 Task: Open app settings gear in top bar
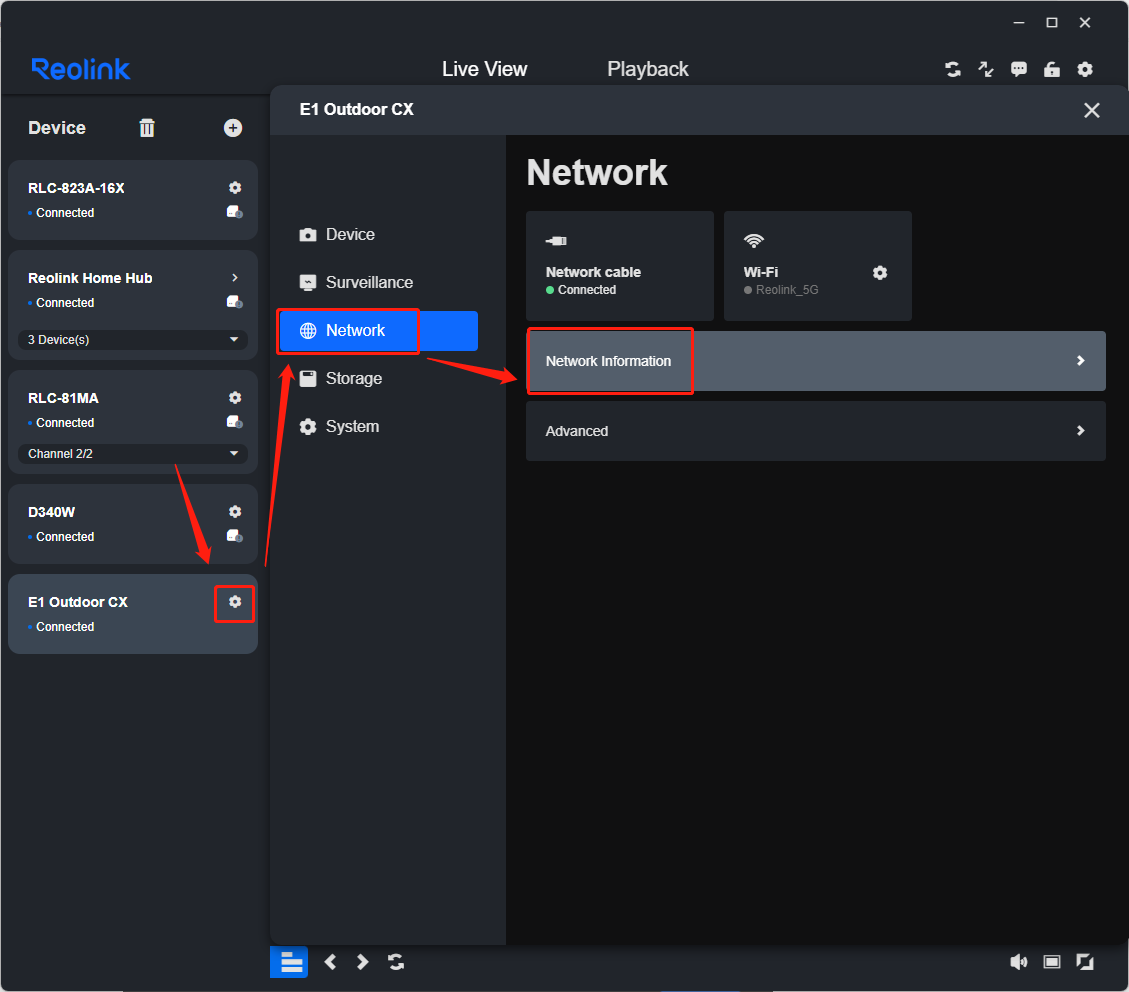click(1085, 69)
